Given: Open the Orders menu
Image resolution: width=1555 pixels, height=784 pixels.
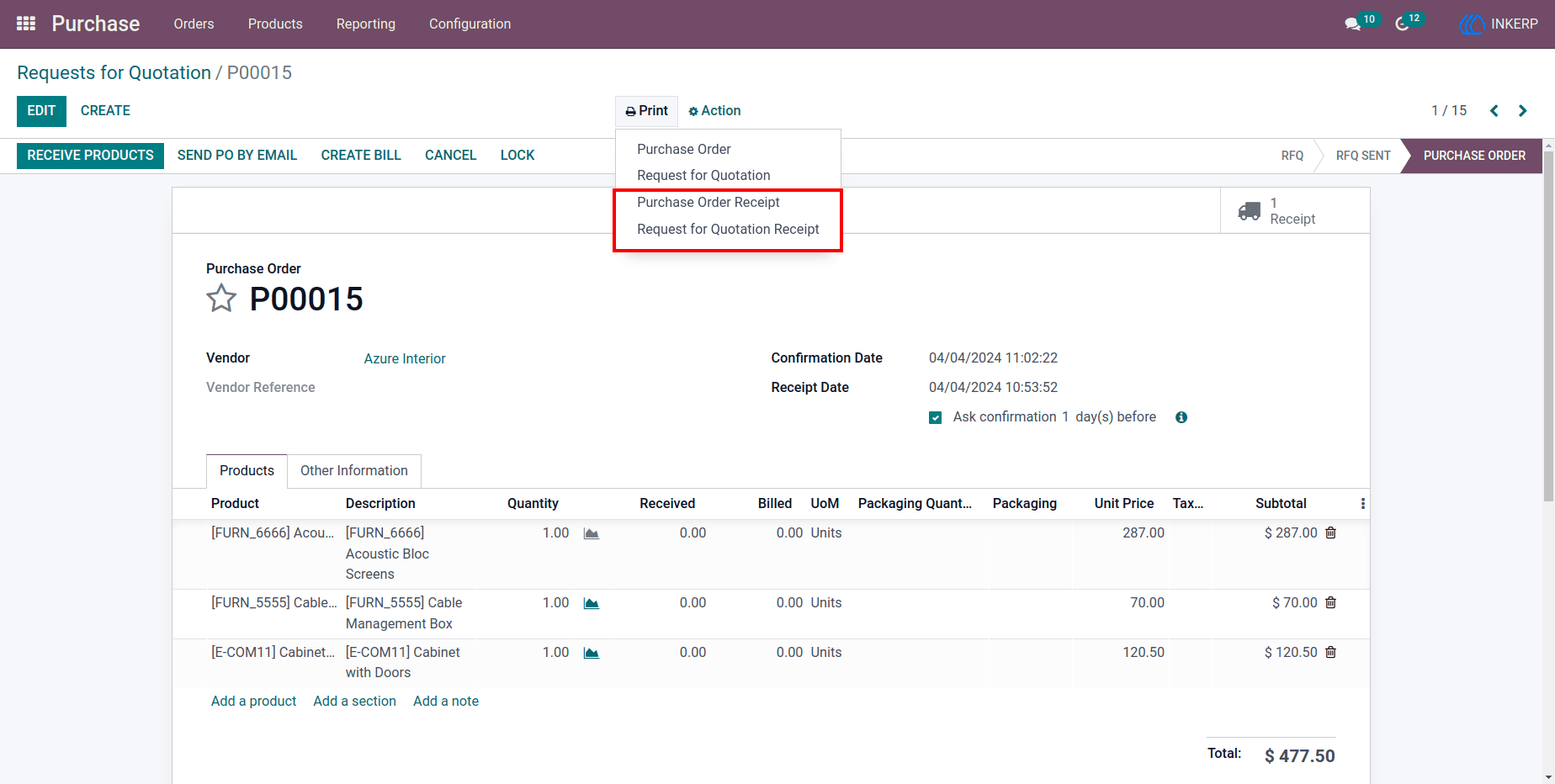Looking at the screenshot, I should coord(194,24).
